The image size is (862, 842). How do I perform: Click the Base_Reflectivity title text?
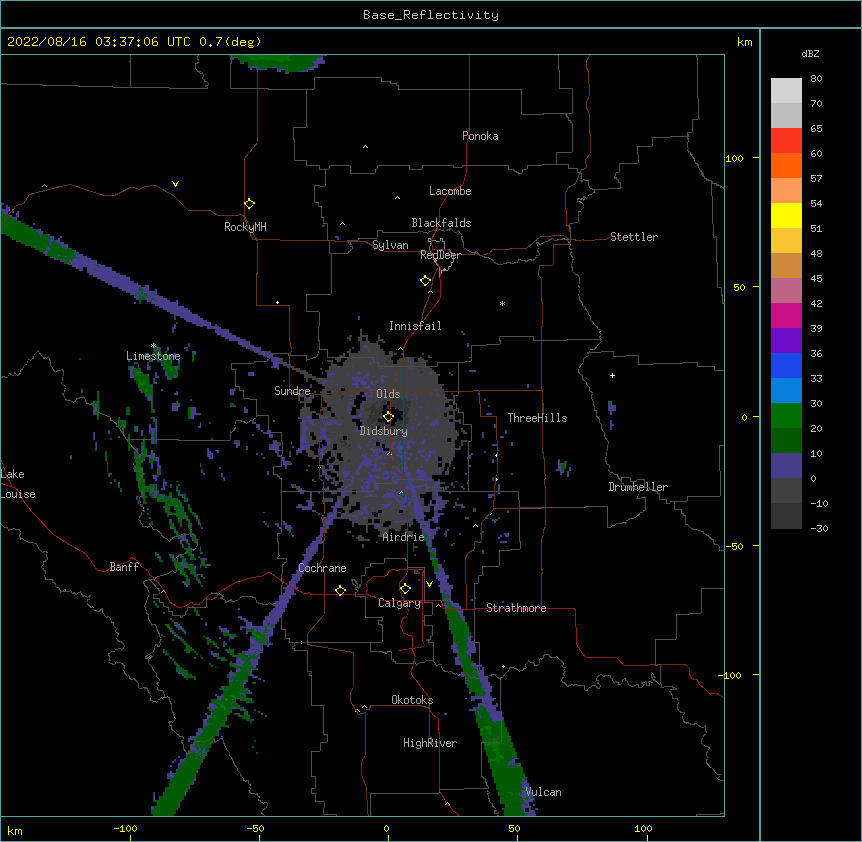[x=431, y=15]
